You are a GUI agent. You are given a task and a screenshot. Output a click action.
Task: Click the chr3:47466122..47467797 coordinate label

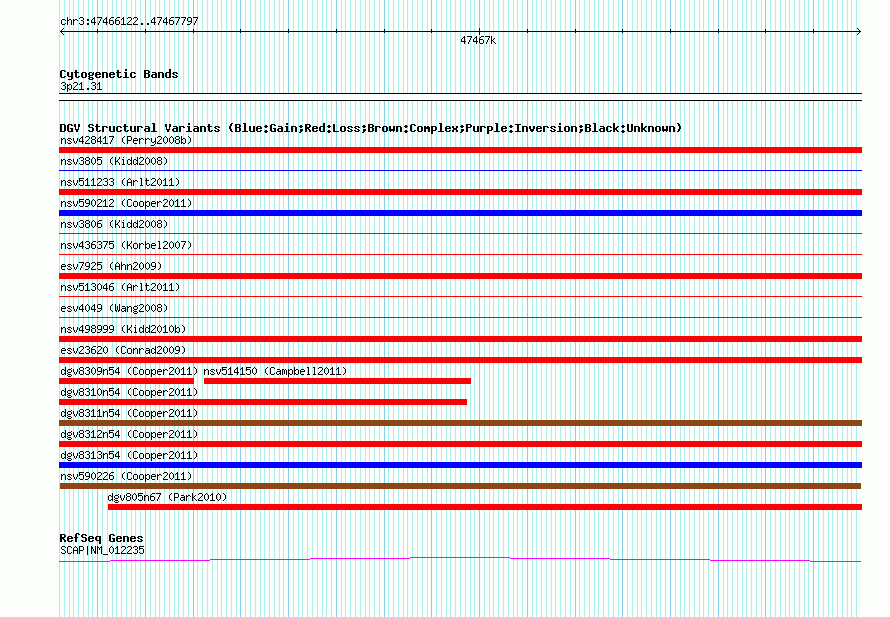coord(129,22)
